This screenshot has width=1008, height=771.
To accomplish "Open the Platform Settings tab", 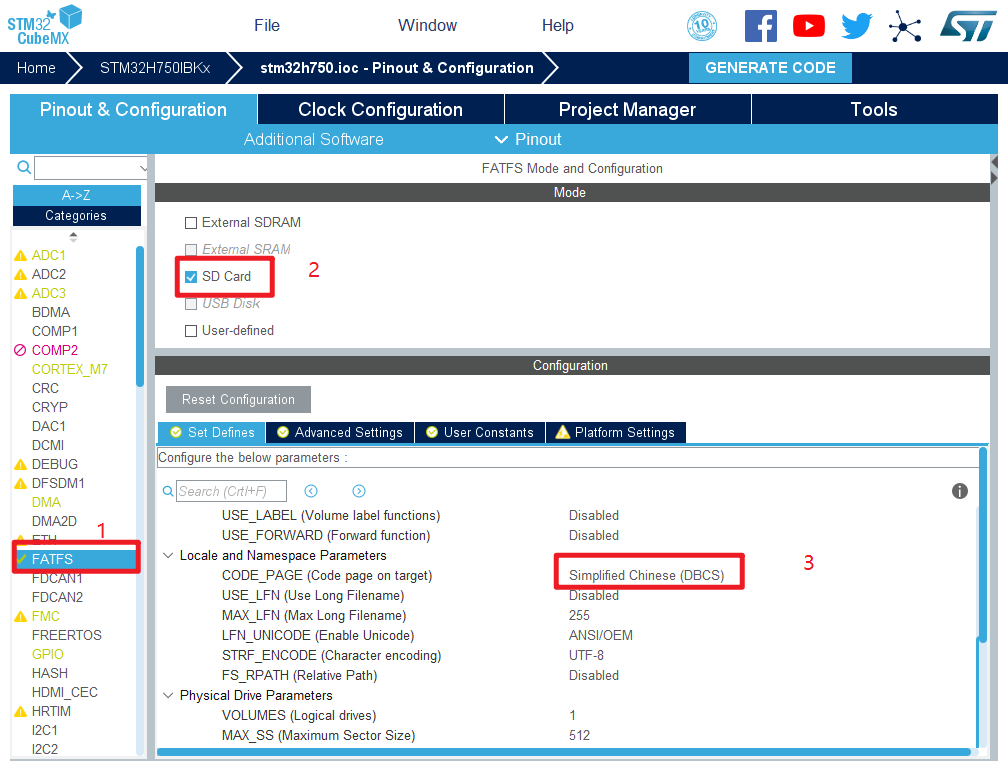I will coord(616,433).
